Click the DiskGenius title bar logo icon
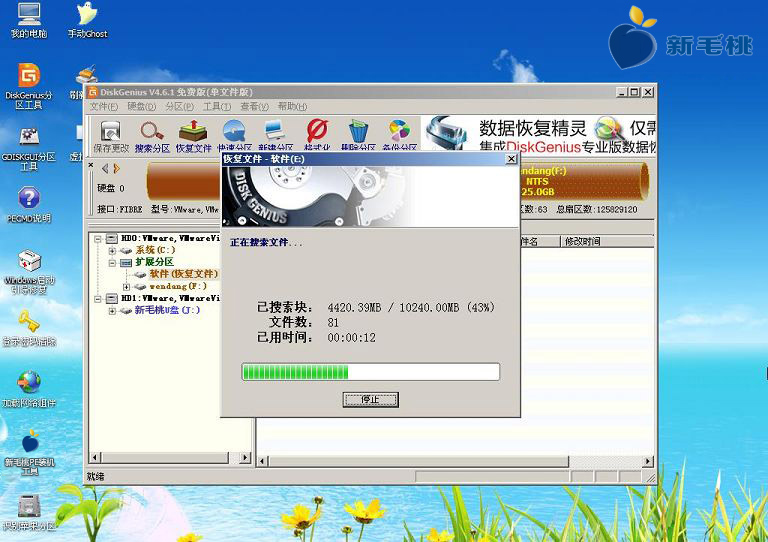 (93, 92)
